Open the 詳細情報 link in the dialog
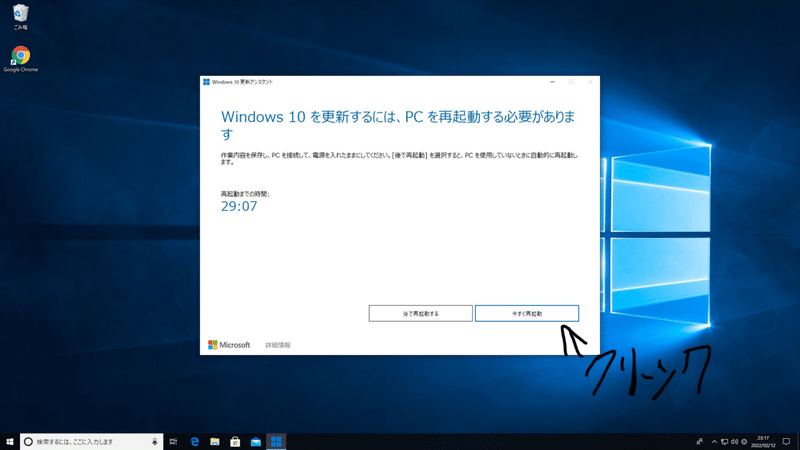800x450 pixels. point(278,345)
